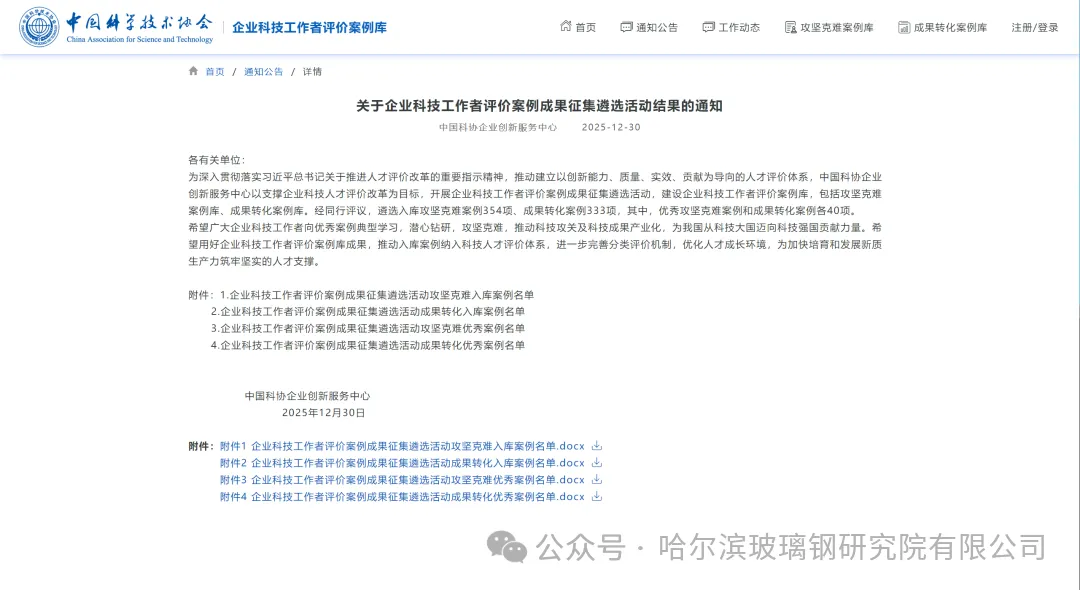Open the 攻坚克难案例库 document icon

tap(789, 27)
